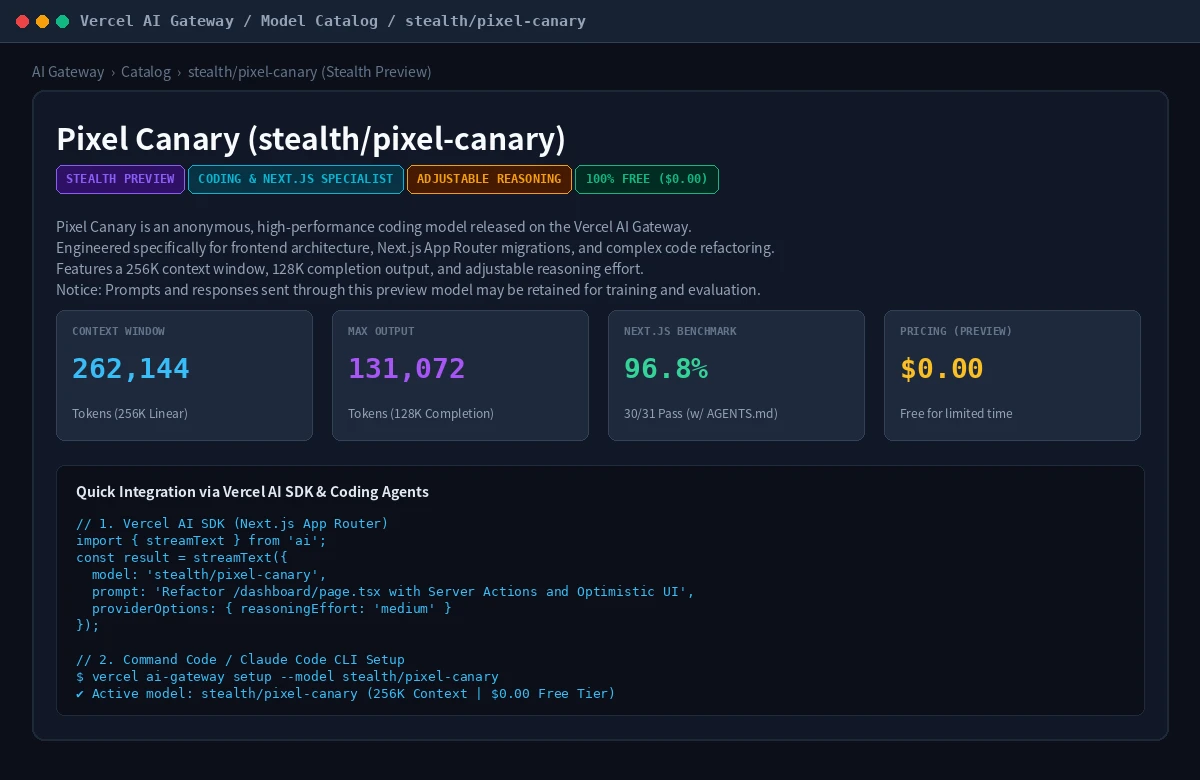
Task: Click the import { streamText } code line
Action: click(x=201, y=540)
